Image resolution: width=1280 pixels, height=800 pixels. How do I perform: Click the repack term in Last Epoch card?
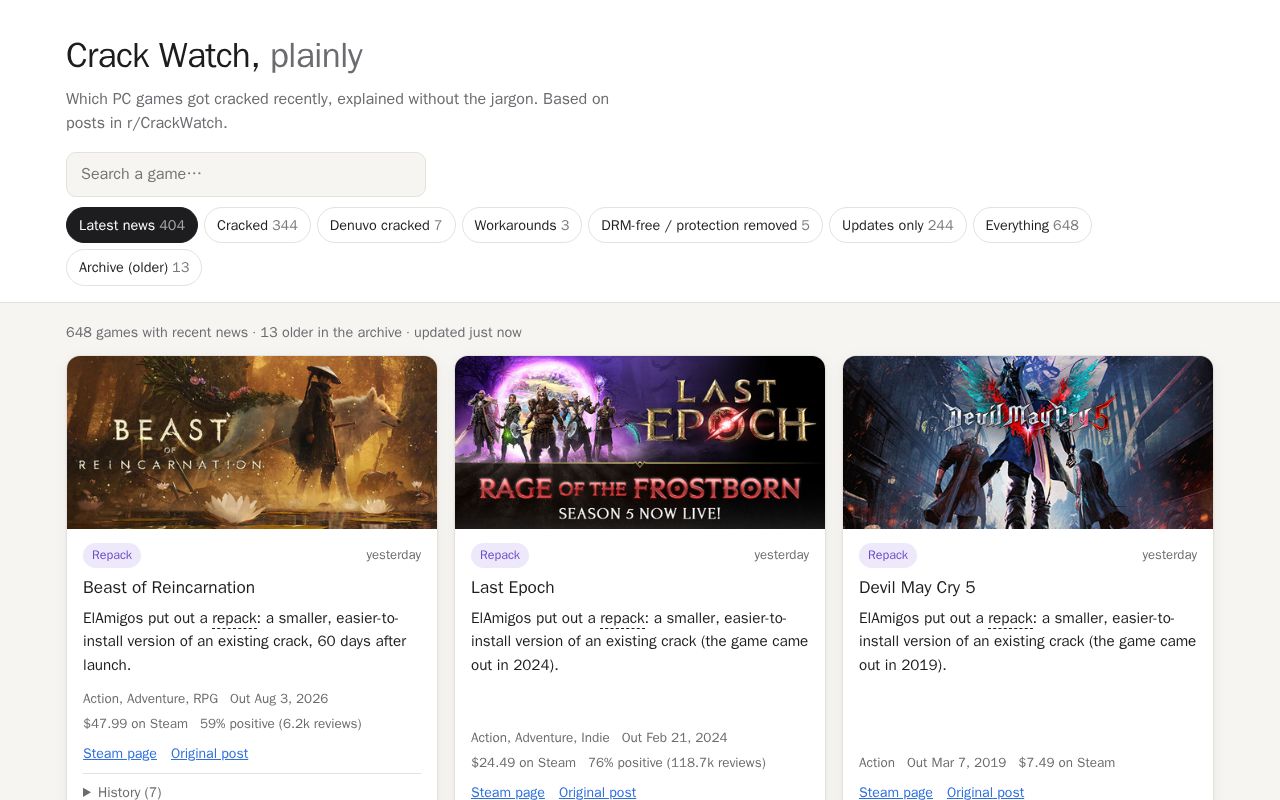click(622, 618)
